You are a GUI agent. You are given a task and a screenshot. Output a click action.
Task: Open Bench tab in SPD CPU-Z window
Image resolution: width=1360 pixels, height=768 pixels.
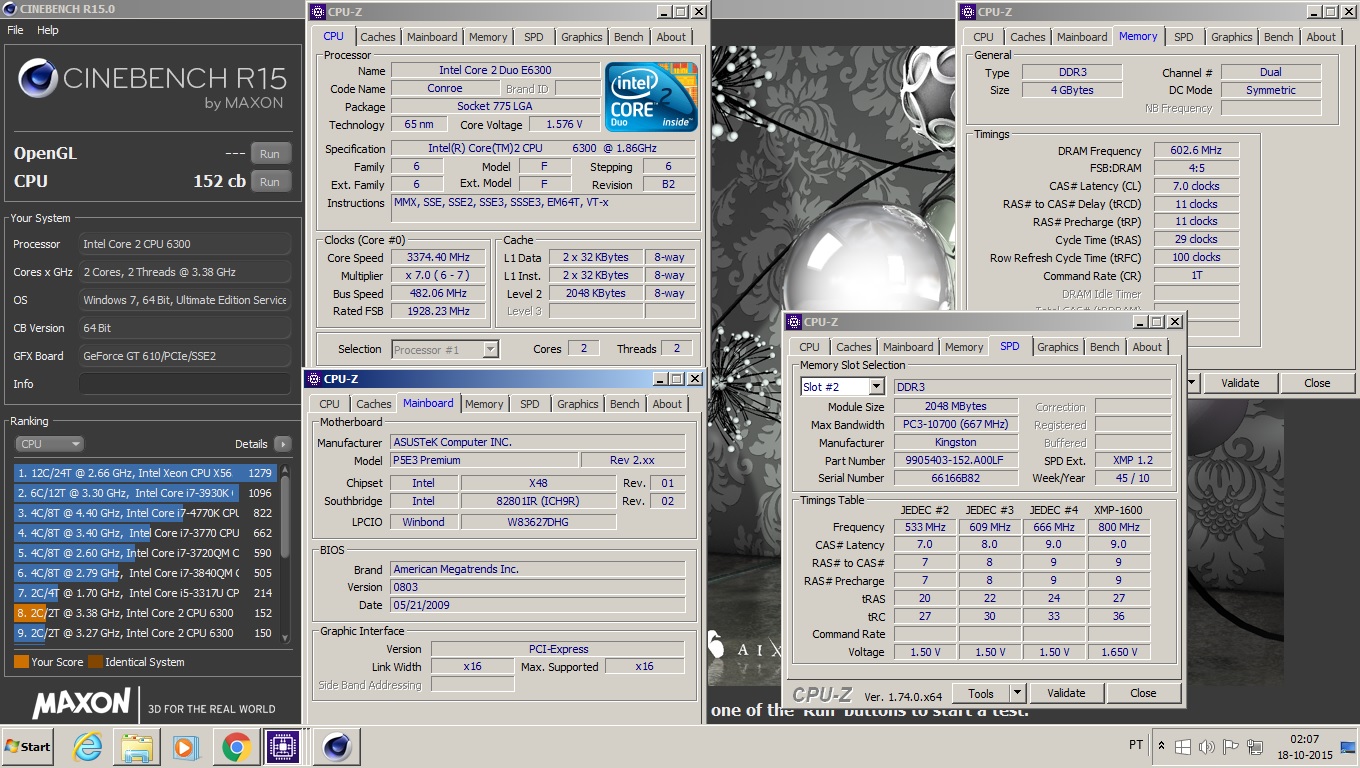click(1105, 347)
